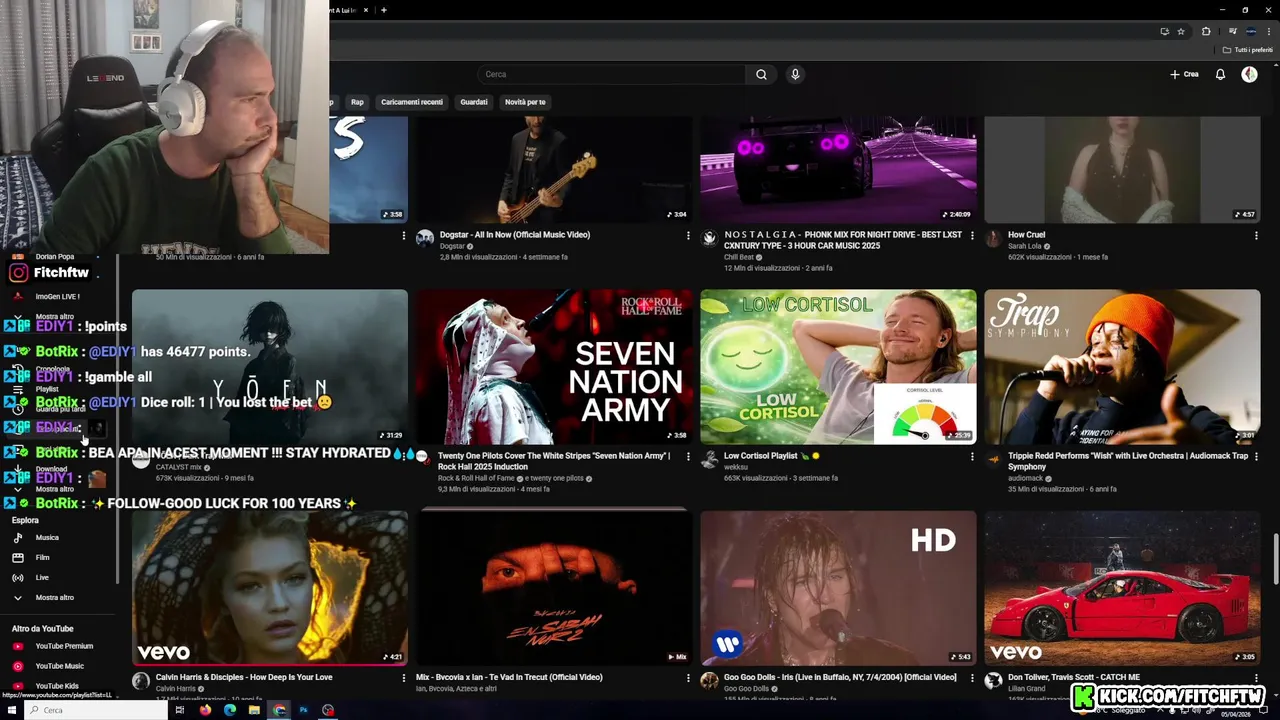Screen dimensions: 1280x720
Task: Open options menu for Goo Goo Dolls Iris video
Action: point(972,678)
